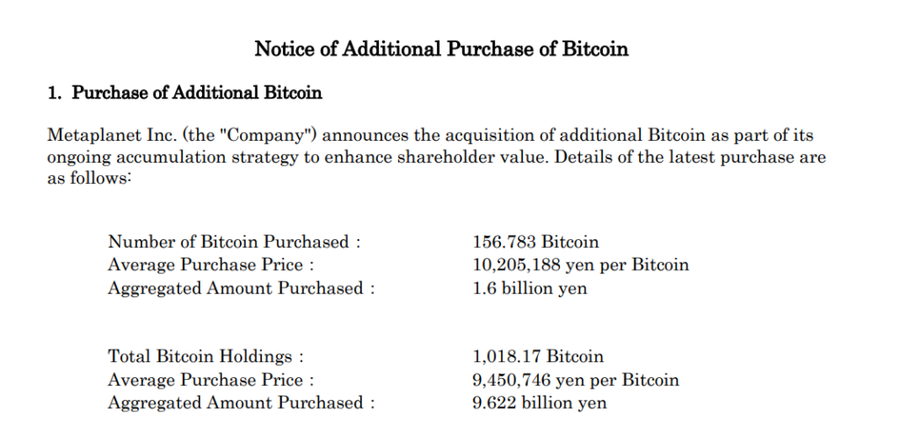
Task: Click the value "1.6 billion yen"
Action: click(529, 288)
